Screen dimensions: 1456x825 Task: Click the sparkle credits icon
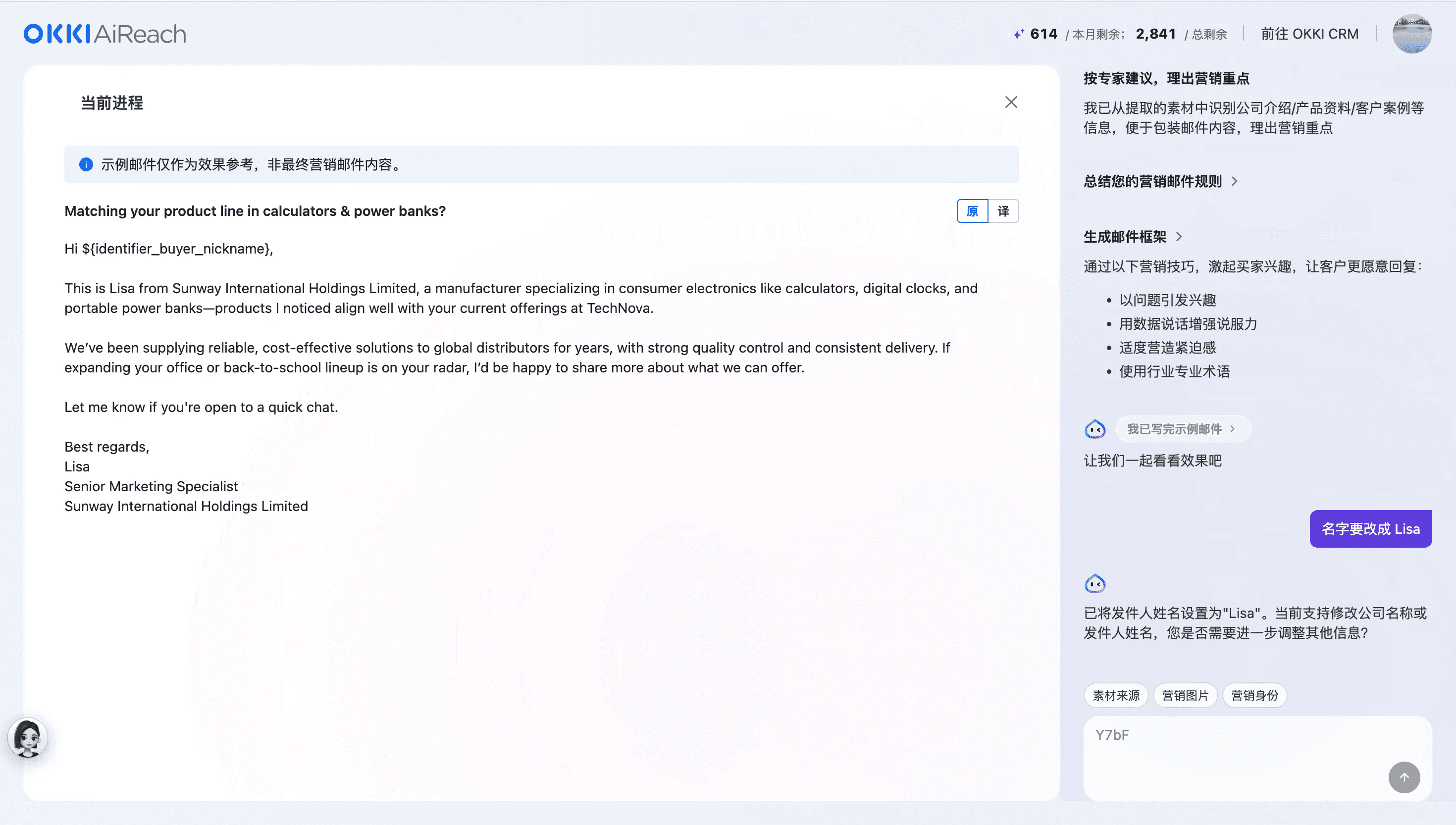coord(1018,34)
